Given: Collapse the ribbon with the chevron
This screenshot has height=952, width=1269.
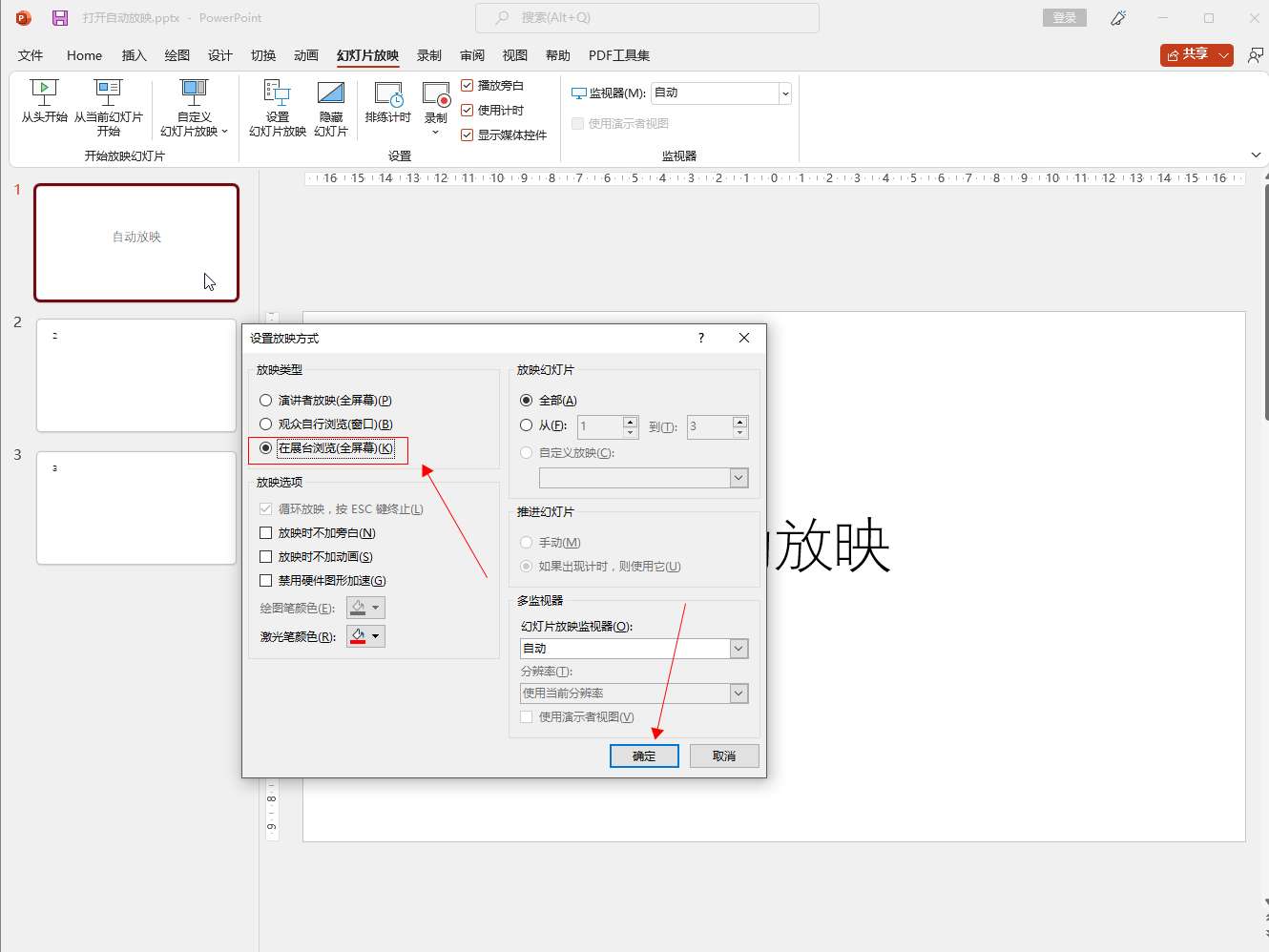Looking at the screenshot, I should point(1256,155).
